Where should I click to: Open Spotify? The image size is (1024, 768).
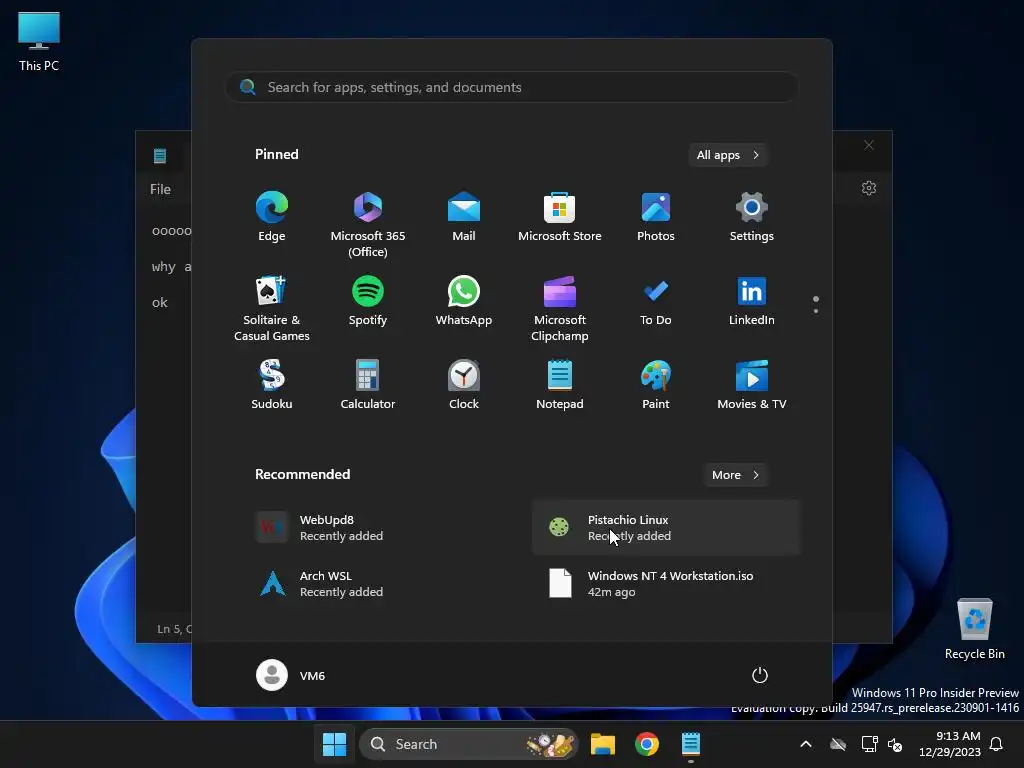click(x=368, y=301)
